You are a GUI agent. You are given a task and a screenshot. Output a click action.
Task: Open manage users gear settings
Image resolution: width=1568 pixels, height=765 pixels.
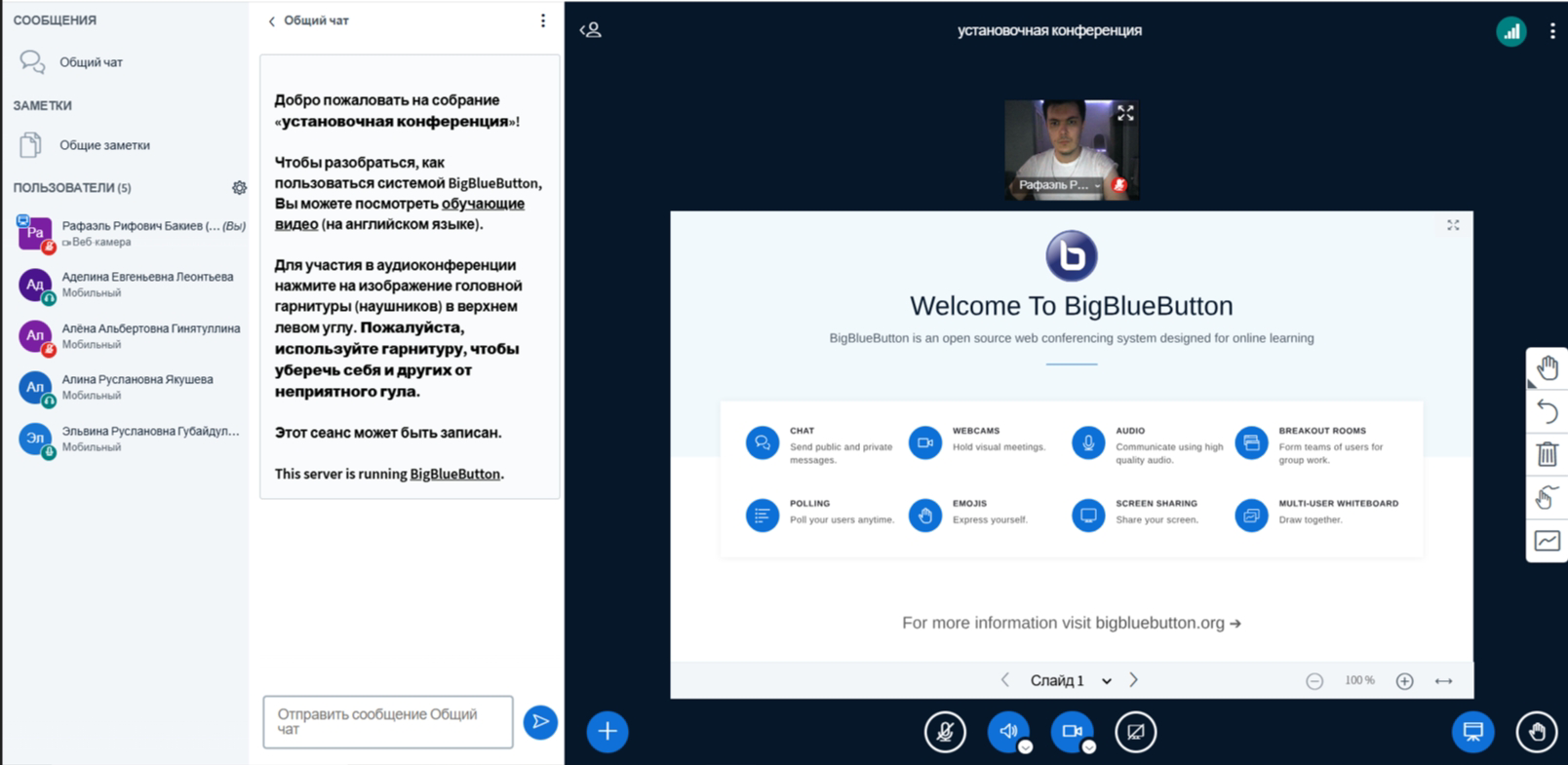[x=239, y=187]
